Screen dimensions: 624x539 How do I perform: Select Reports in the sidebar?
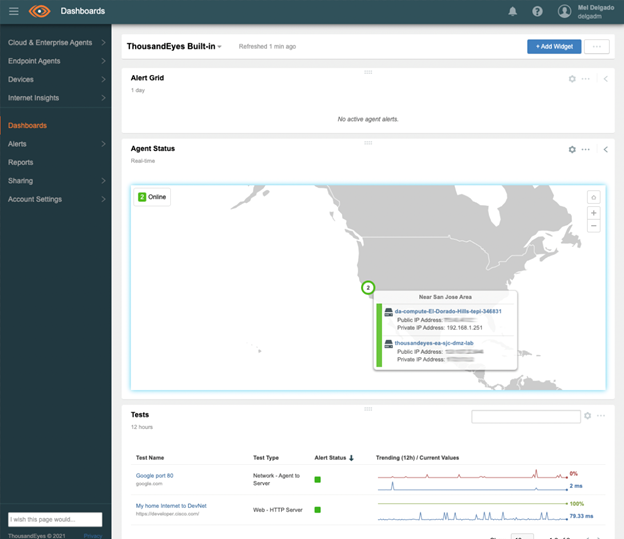tap(21, 162)
